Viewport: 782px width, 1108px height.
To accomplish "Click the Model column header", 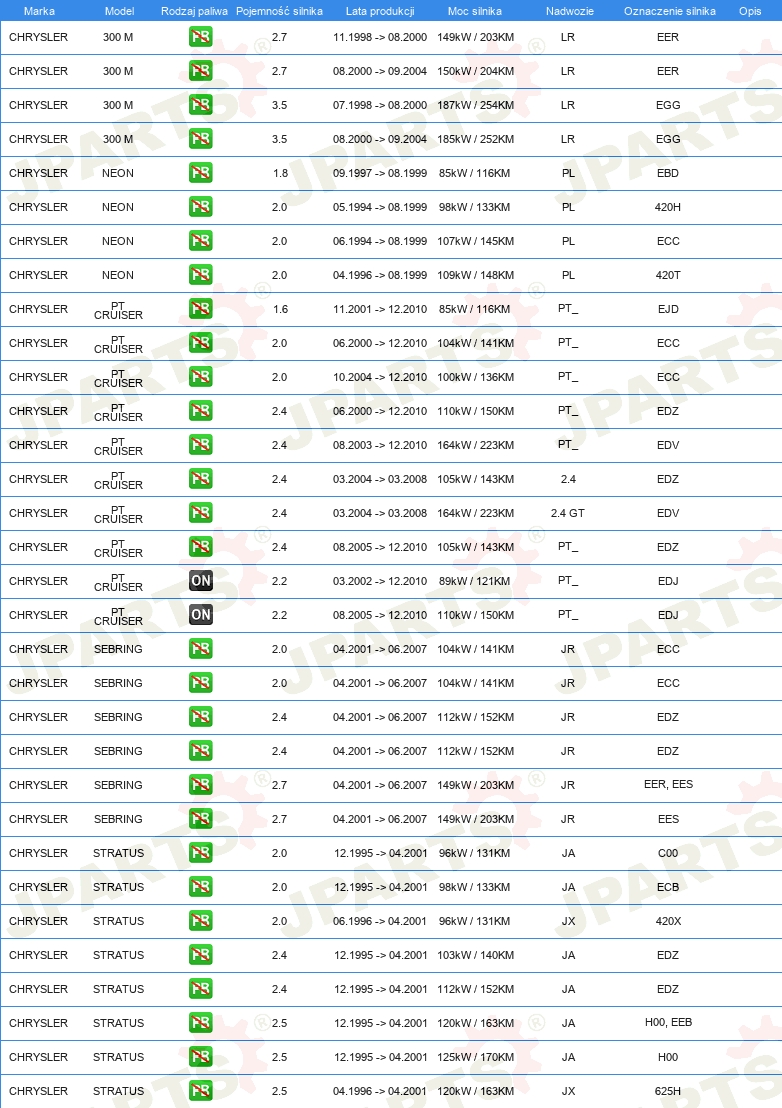I will (119, 11).
